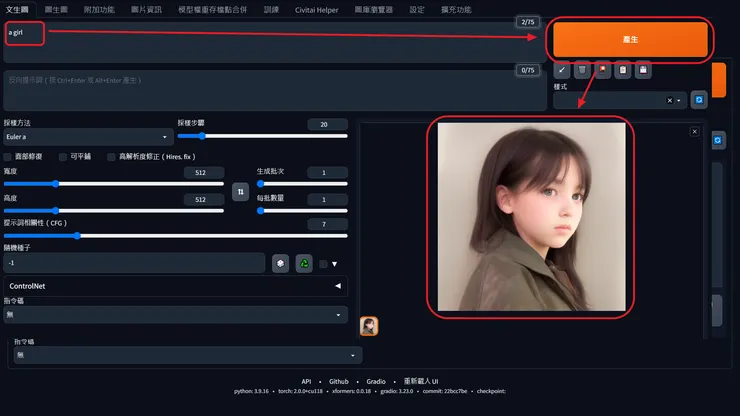
Task: Click the floppy disk icon to save the style
Action: [643, 70]
